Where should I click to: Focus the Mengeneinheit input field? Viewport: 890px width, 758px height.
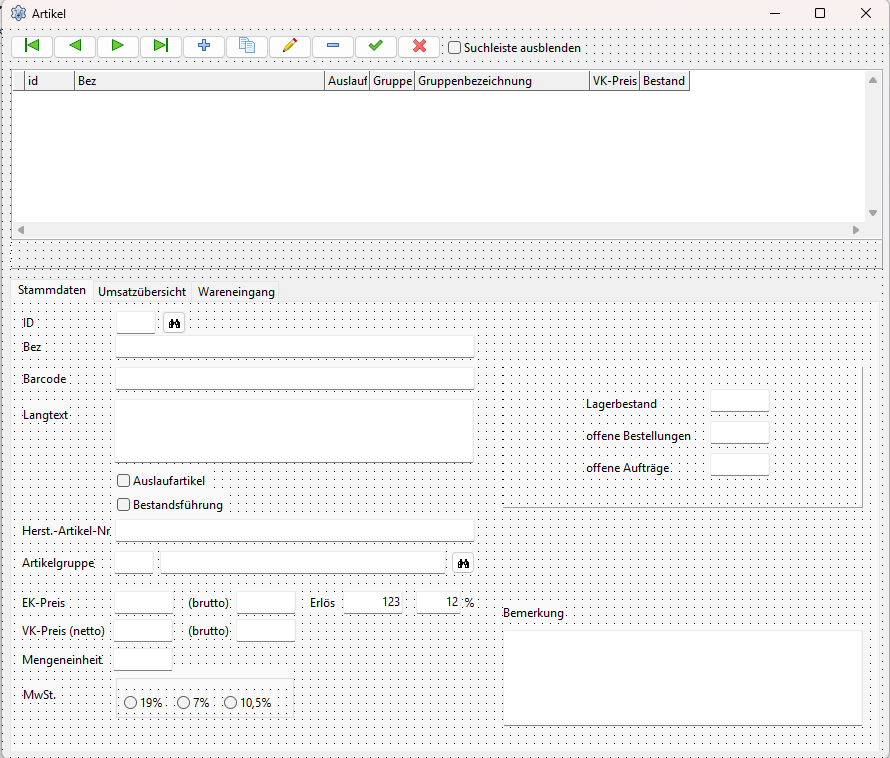click(143, 659)
